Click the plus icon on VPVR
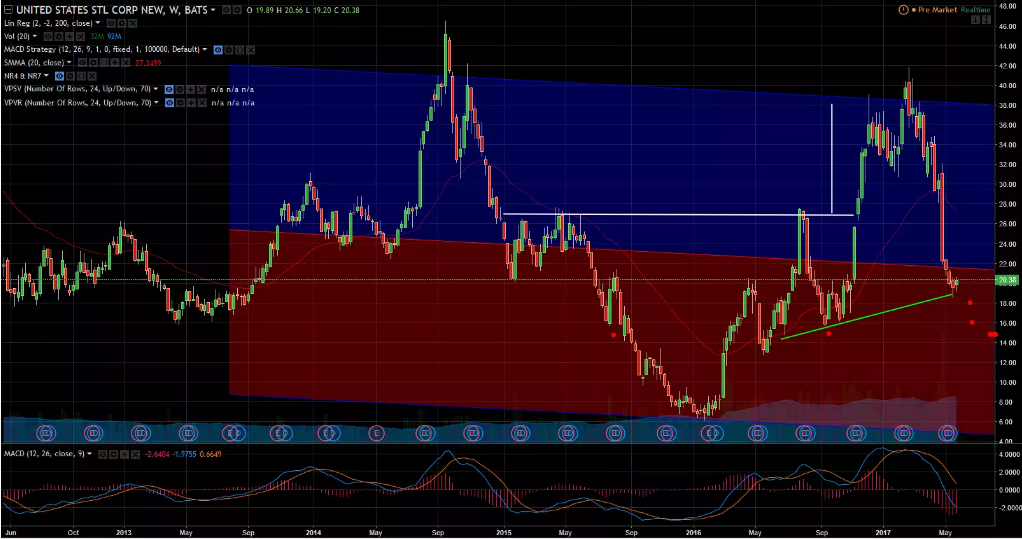The width and height of the screenshot is (1022, 539). pos(191,103)
